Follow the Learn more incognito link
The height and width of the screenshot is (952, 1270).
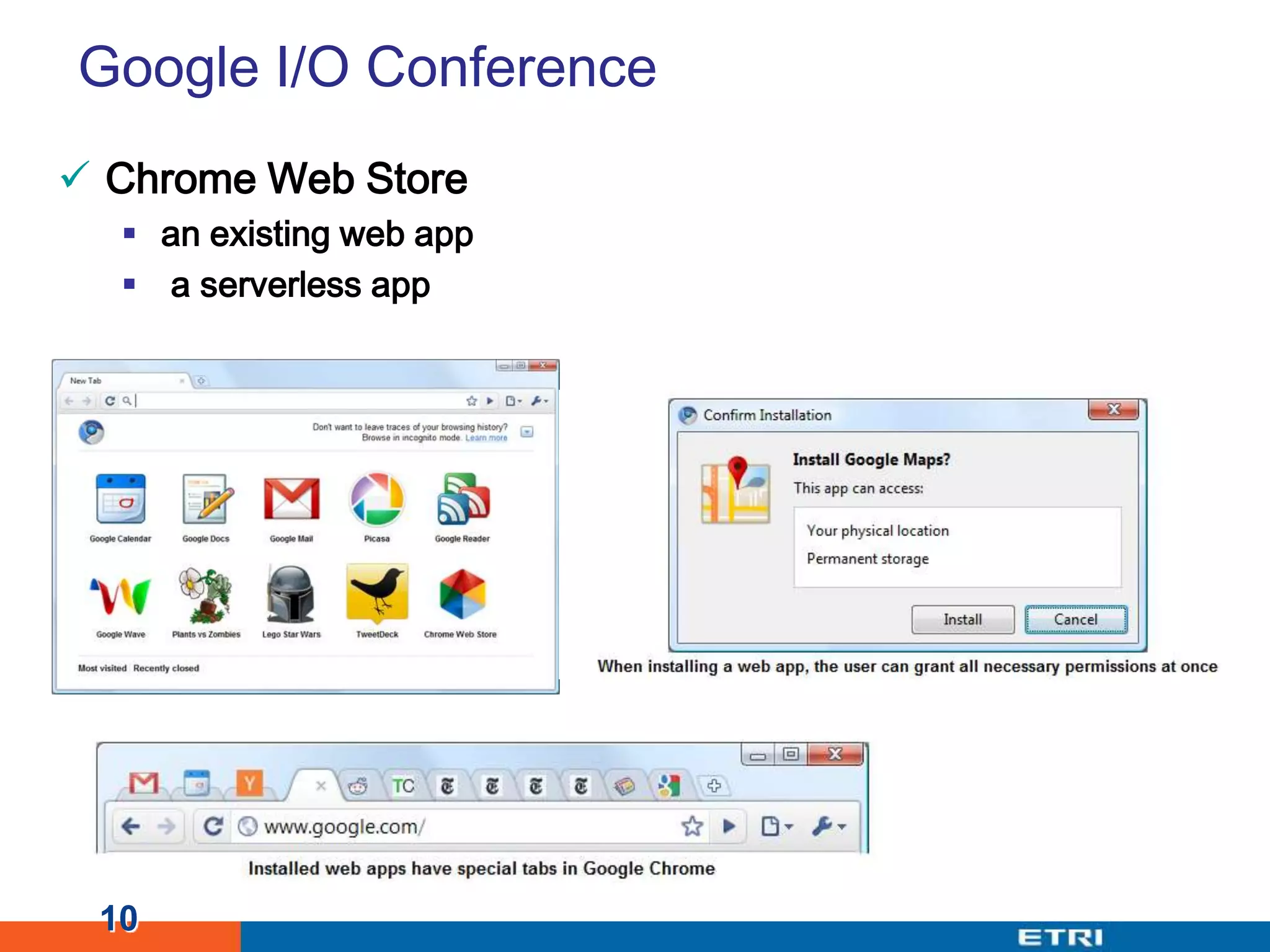point(486,438)
